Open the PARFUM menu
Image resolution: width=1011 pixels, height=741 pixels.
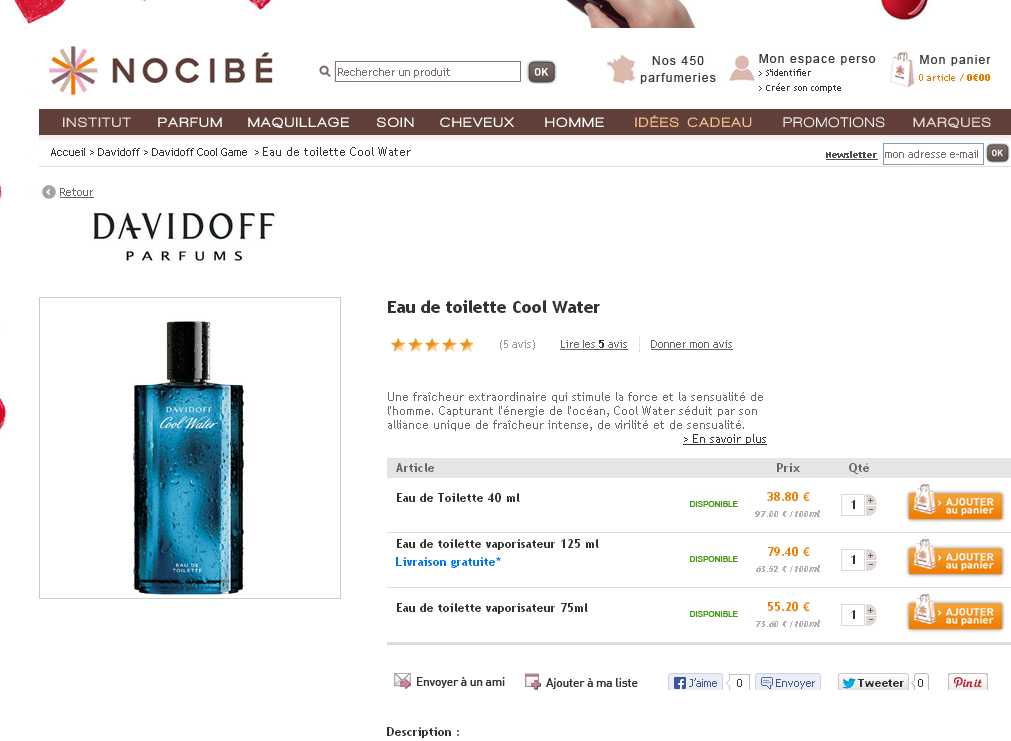click(190, 122)
